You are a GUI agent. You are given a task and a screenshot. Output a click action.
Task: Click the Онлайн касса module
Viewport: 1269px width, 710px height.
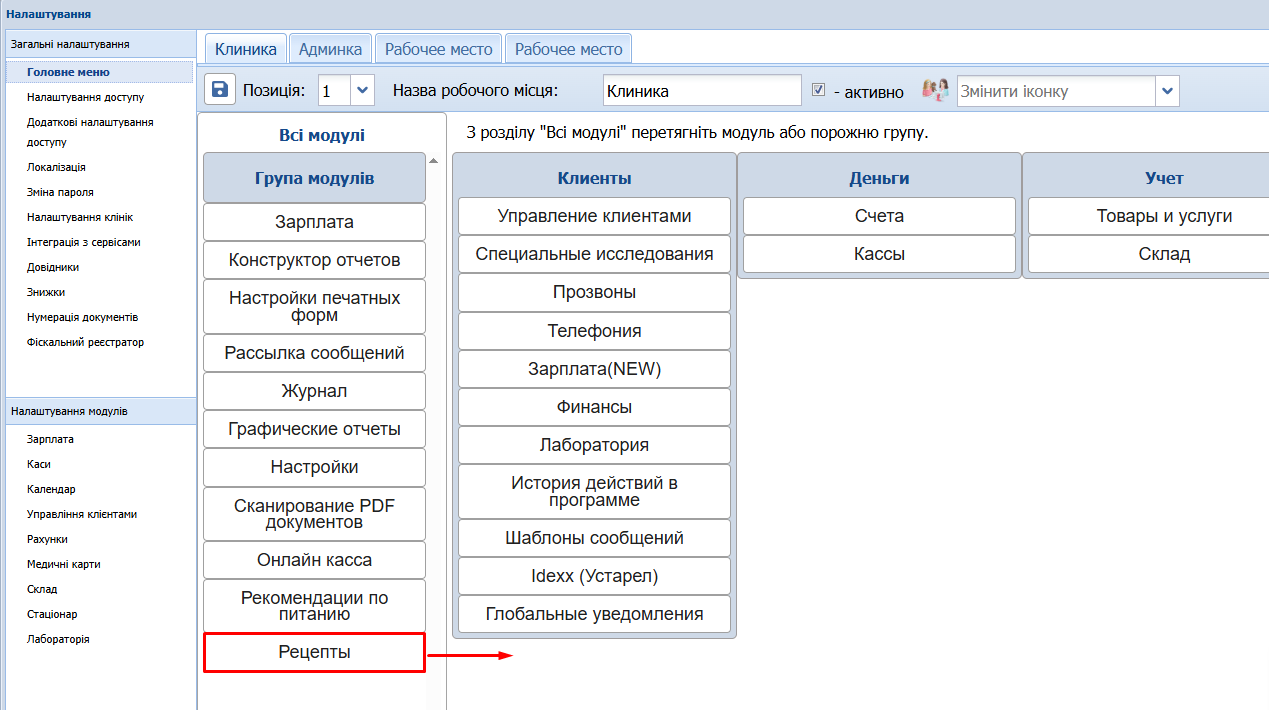click(314, 560)
